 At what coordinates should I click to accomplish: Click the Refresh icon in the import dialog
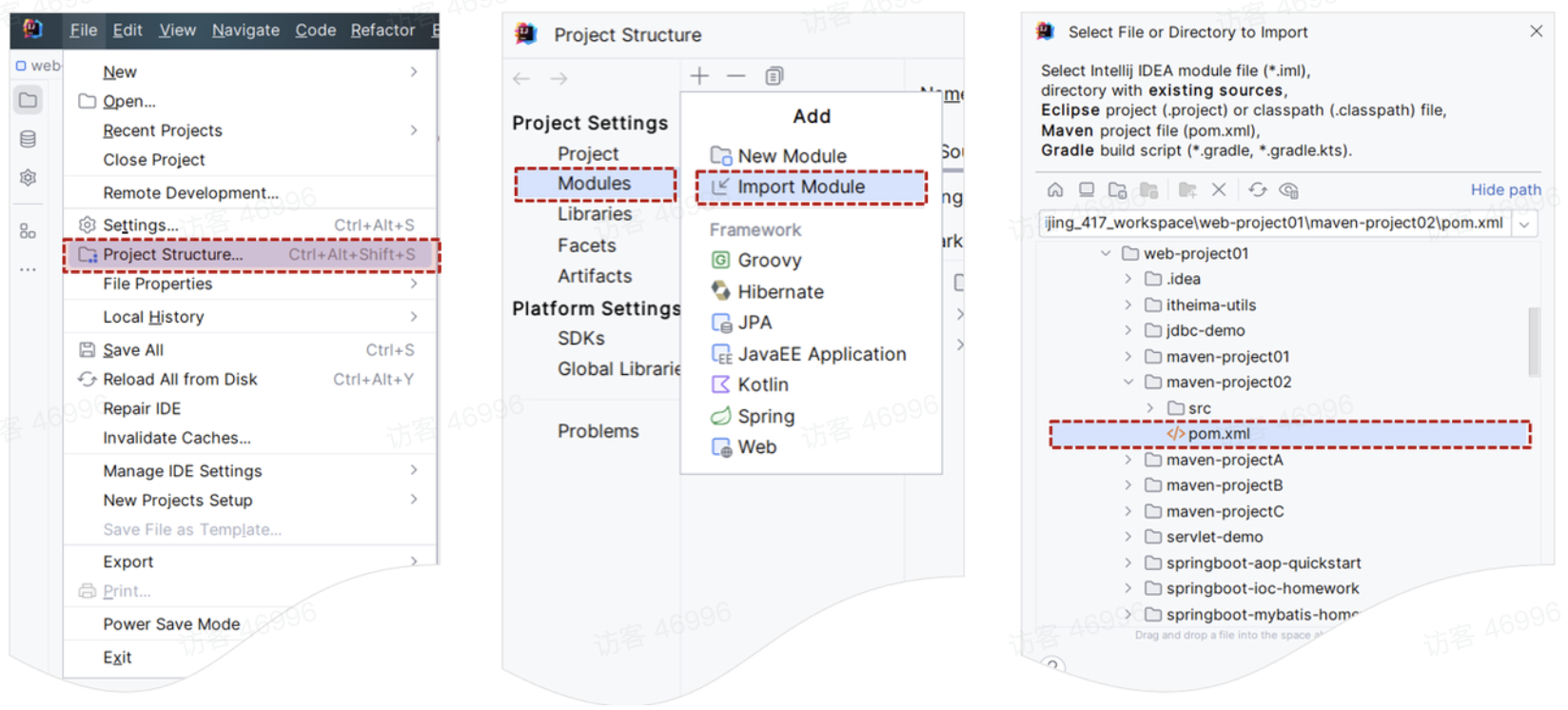[x=1258, y=190]
